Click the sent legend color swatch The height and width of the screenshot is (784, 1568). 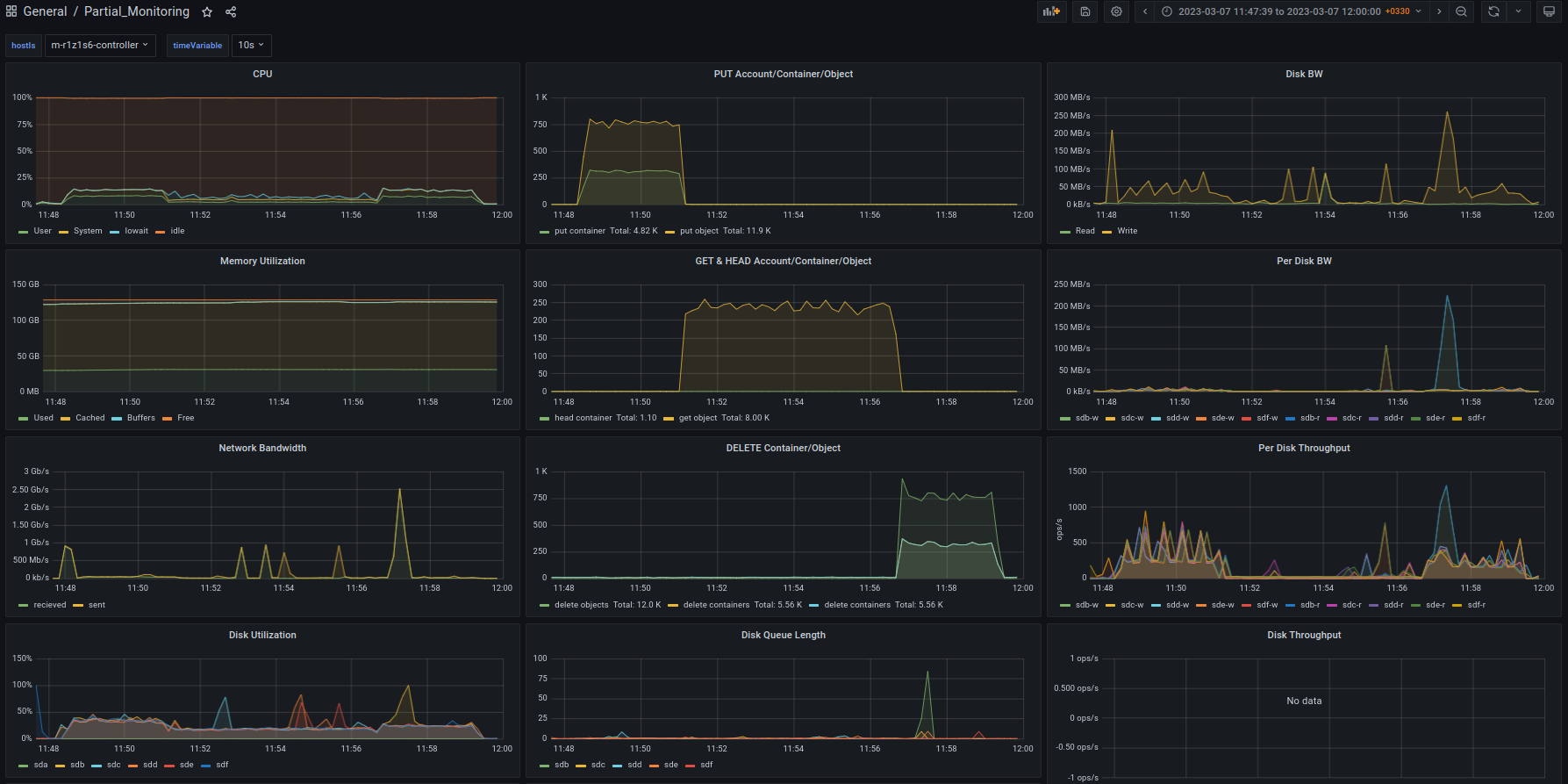(x=78, y=605)
